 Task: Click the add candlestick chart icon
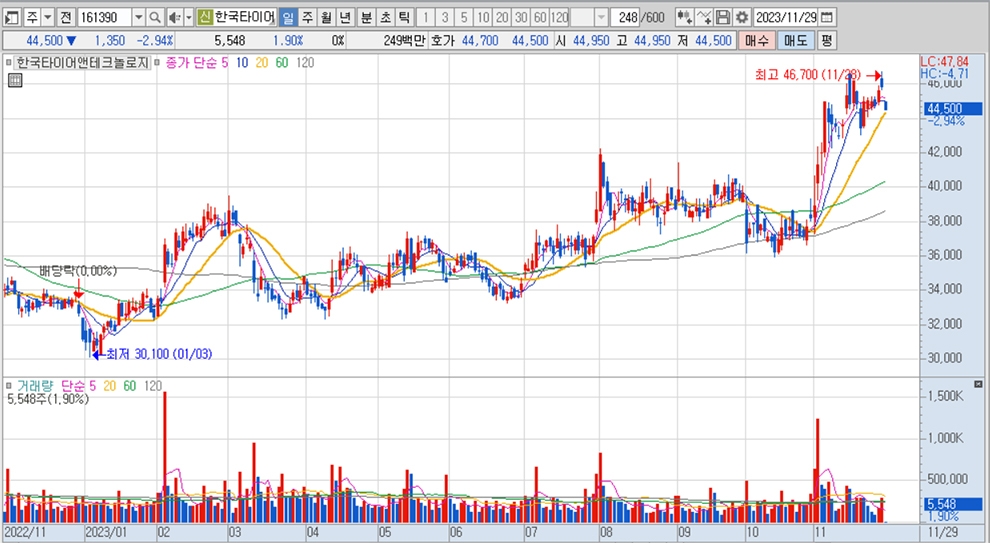pos(684,17)
